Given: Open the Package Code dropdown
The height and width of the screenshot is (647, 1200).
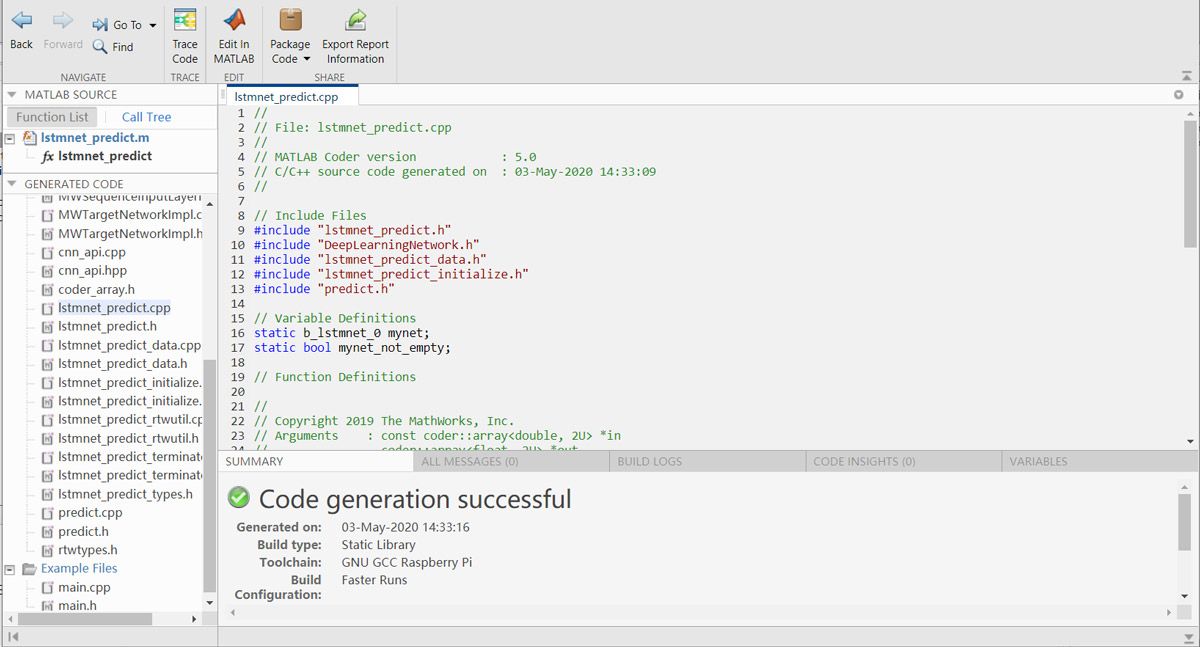Looking at the screenshot, I should [290, 52].
